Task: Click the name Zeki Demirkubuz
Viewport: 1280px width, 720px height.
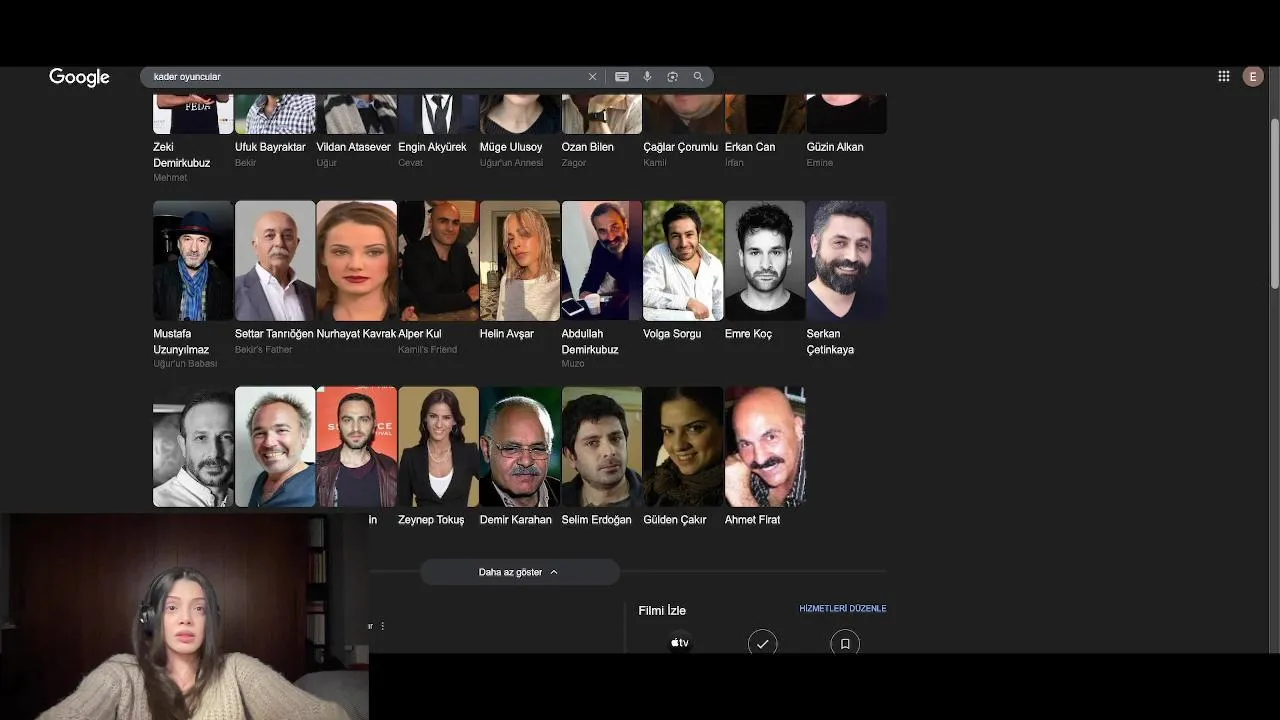Action: [182, 155]
